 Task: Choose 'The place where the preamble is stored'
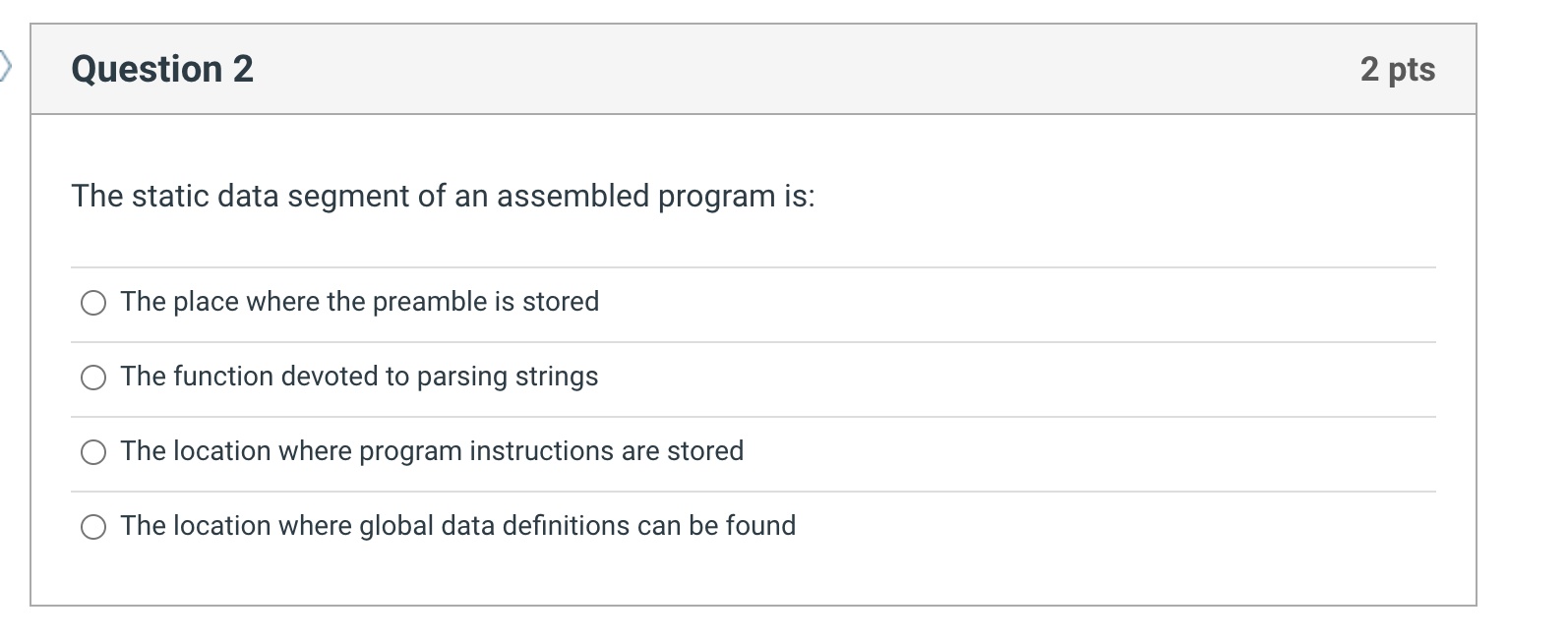[x=360, y=302]
